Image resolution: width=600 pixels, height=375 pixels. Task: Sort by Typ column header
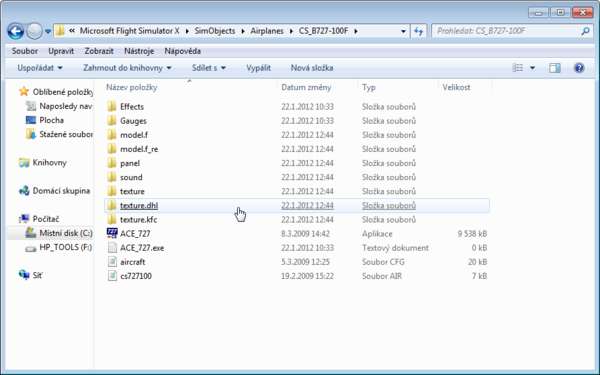click(369, 87)
